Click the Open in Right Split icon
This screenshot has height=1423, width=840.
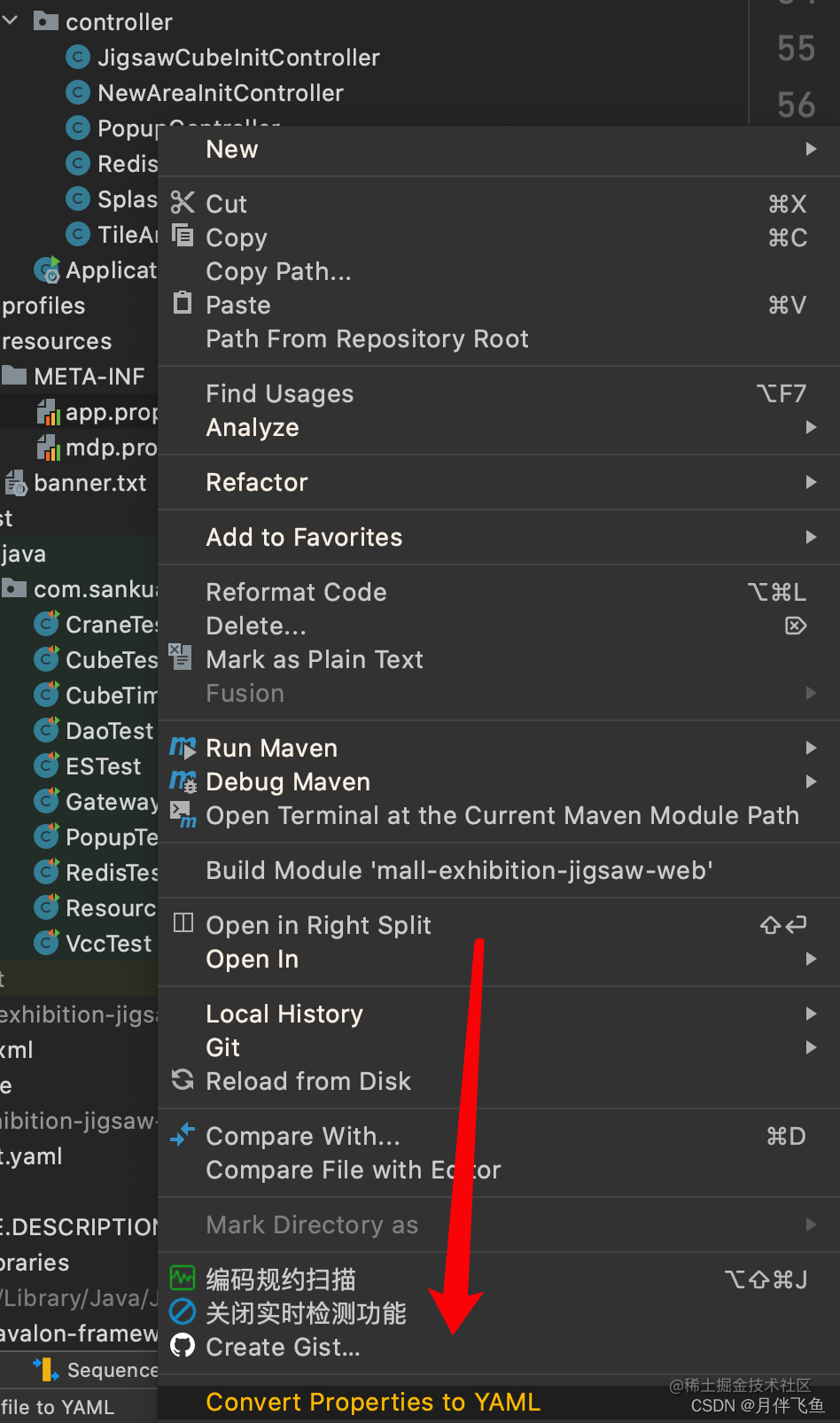point(183,924)
